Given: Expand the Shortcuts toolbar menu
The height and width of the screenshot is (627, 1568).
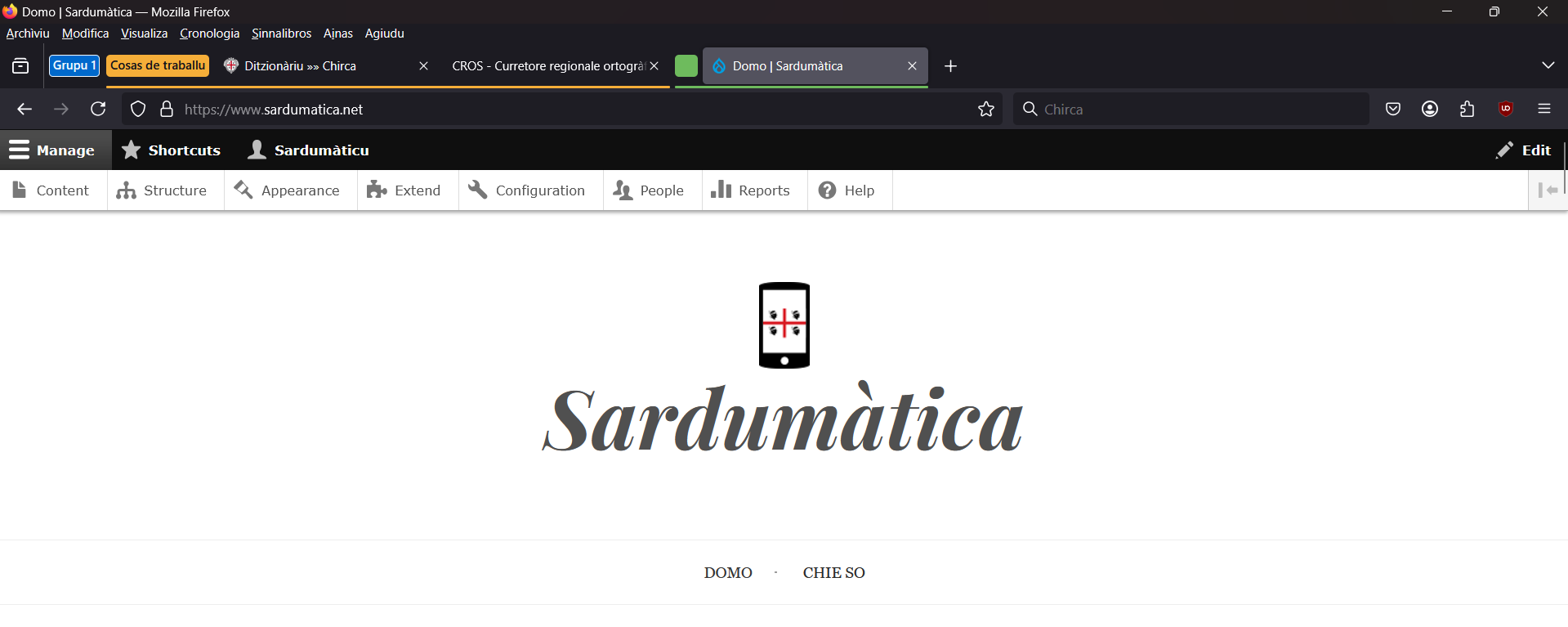Looking at the screenshot, I should coord(172,150).
